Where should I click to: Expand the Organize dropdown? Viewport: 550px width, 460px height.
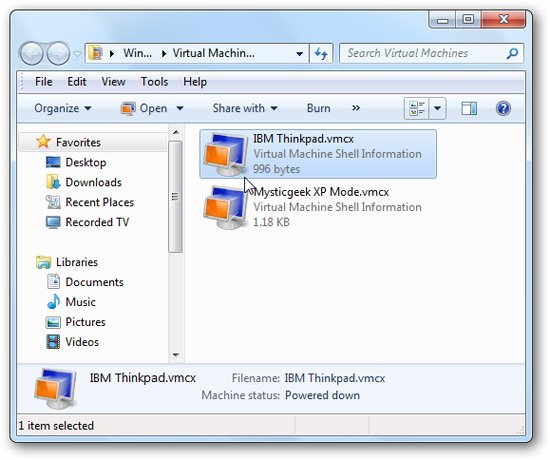point(63,108)
